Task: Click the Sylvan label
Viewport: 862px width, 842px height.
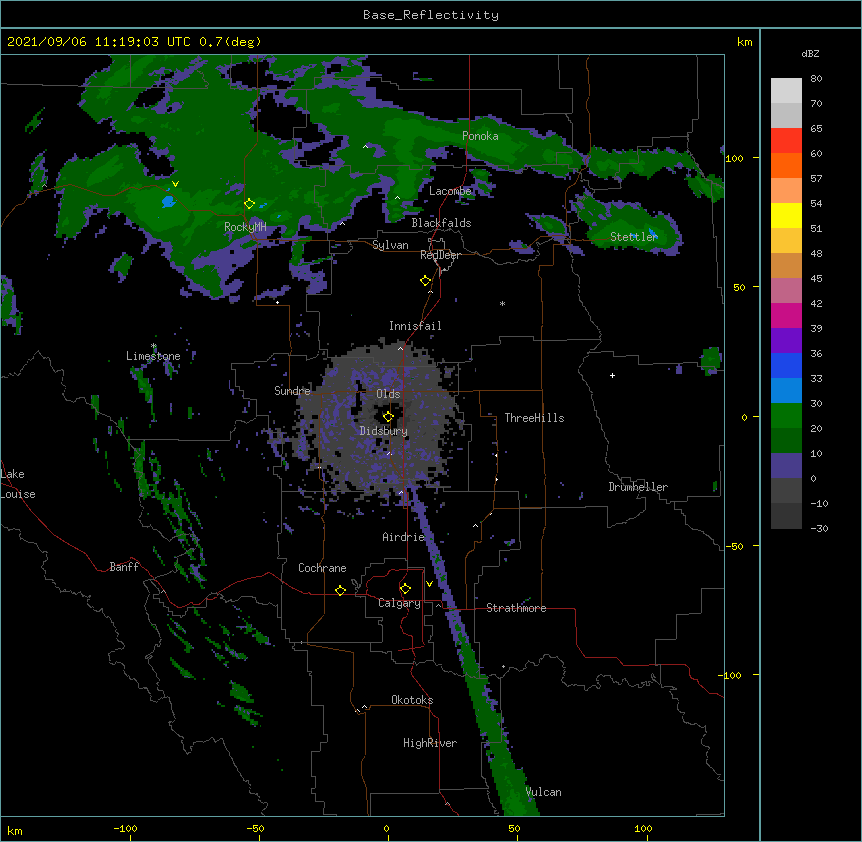Action: pos(390,245)
